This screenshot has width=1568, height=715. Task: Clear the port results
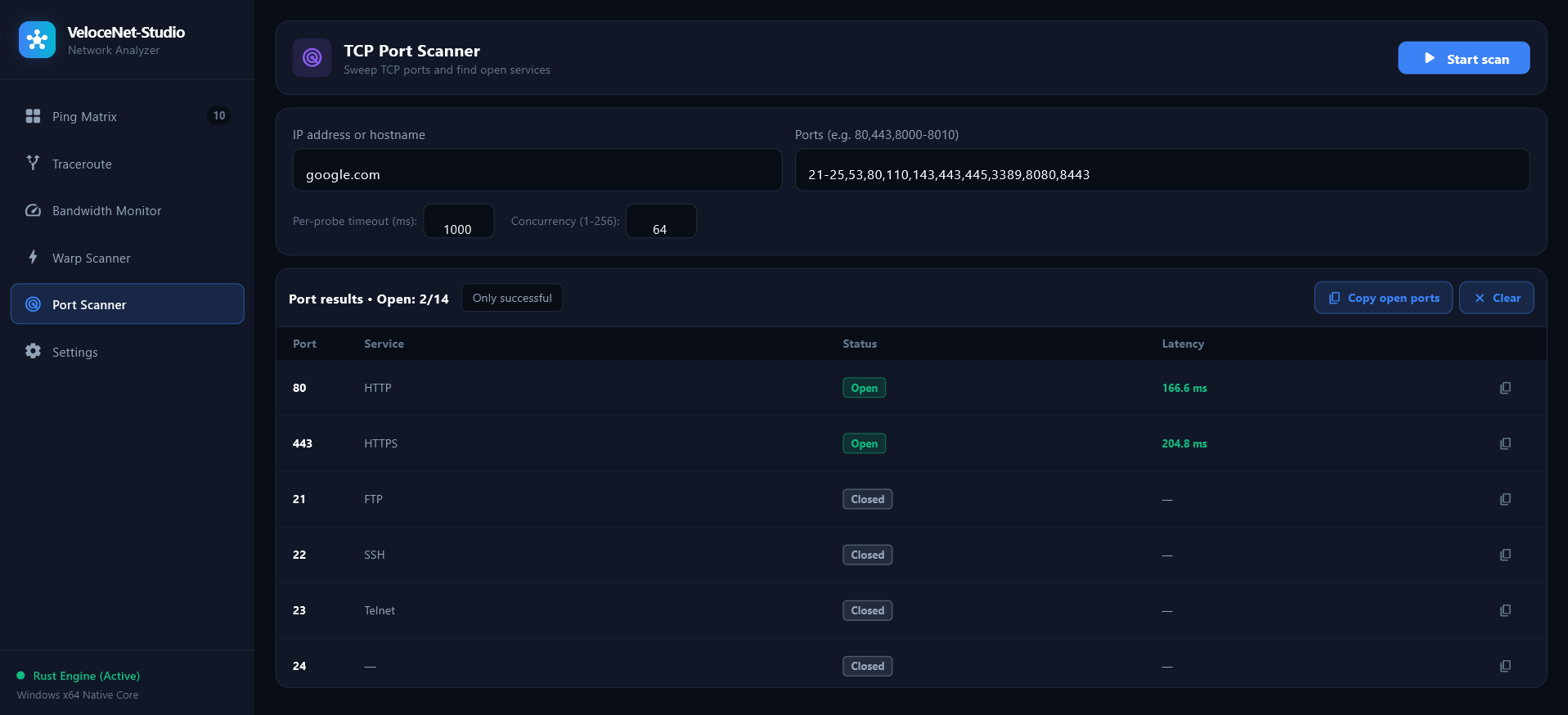[x=1496, y=298]
